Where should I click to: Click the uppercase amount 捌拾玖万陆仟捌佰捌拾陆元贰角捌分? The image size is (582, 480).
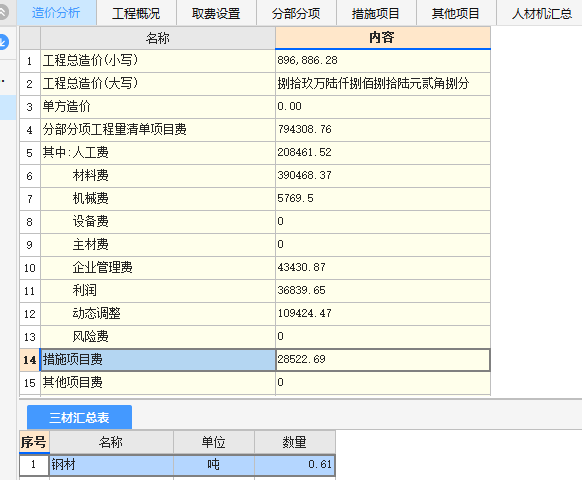pos(383,84)
